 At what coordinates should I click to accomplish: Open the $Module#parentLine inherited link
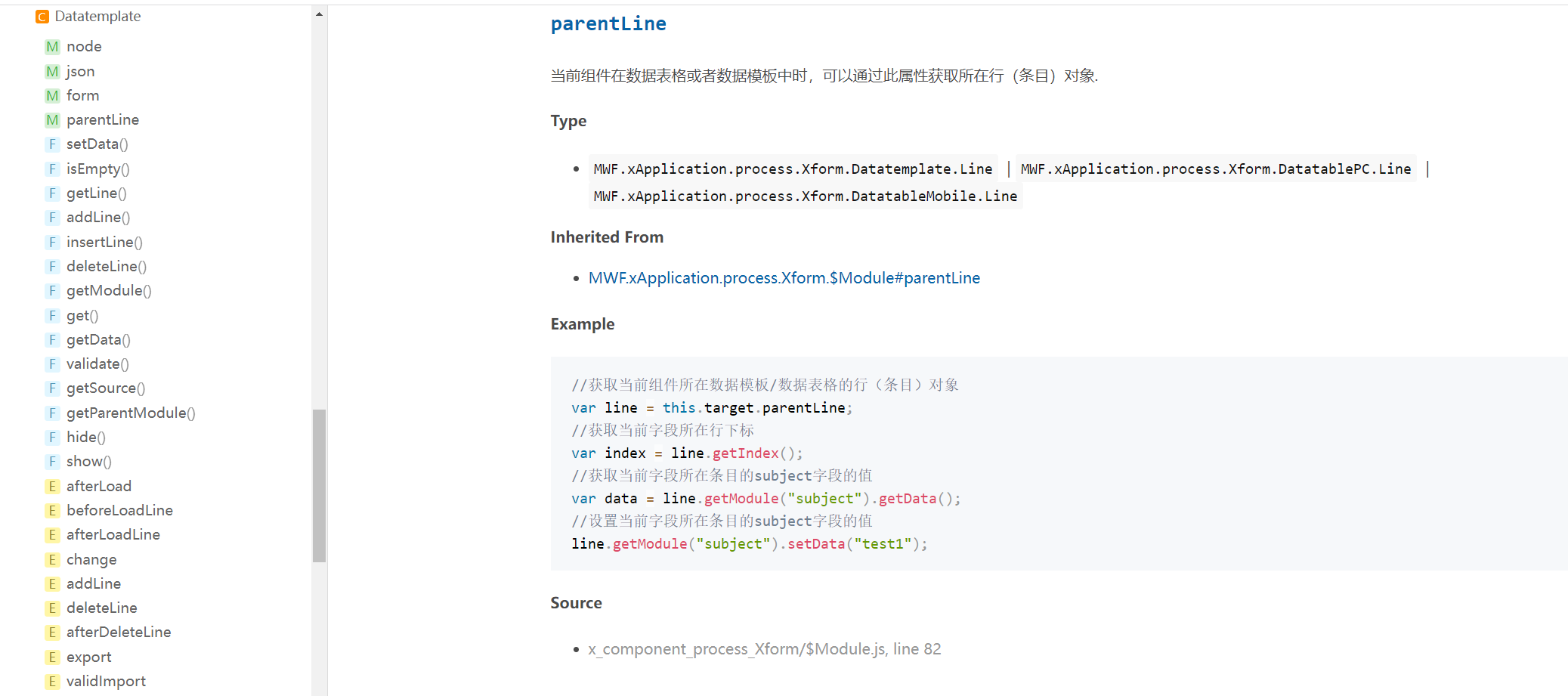coord(784,278)
